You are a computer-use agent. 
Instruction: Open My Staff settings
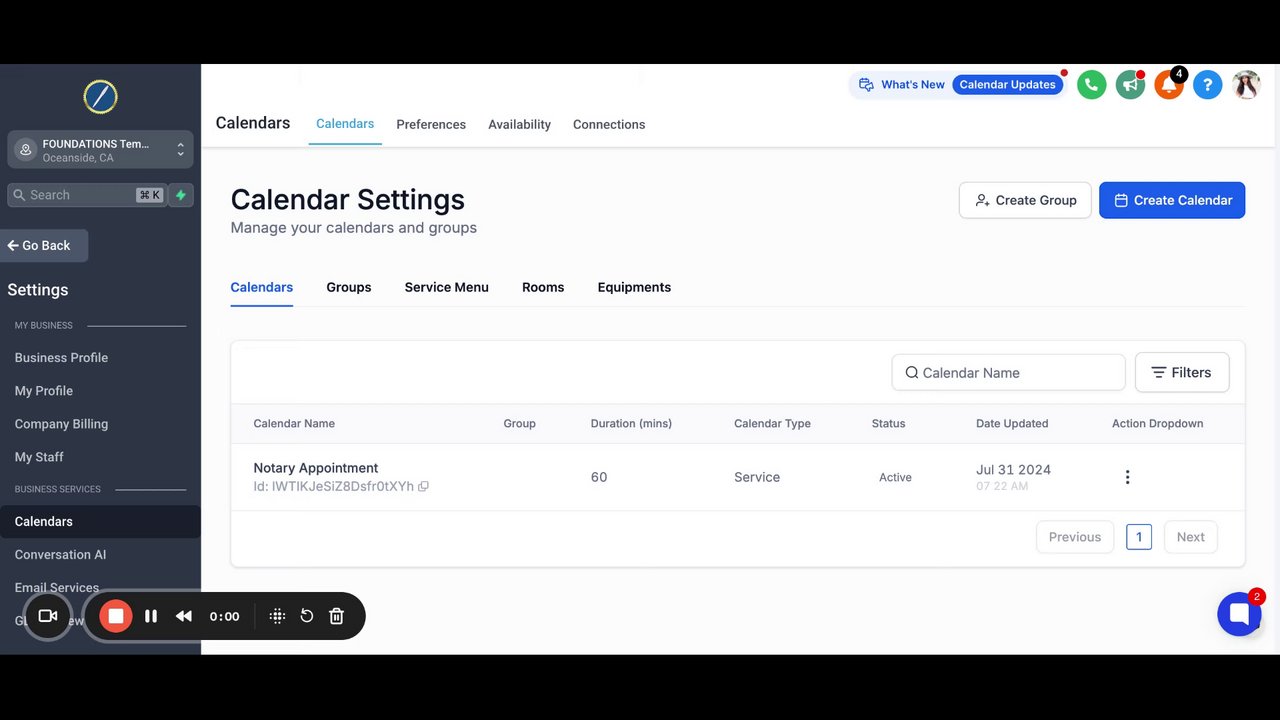[x=39, y=456]
